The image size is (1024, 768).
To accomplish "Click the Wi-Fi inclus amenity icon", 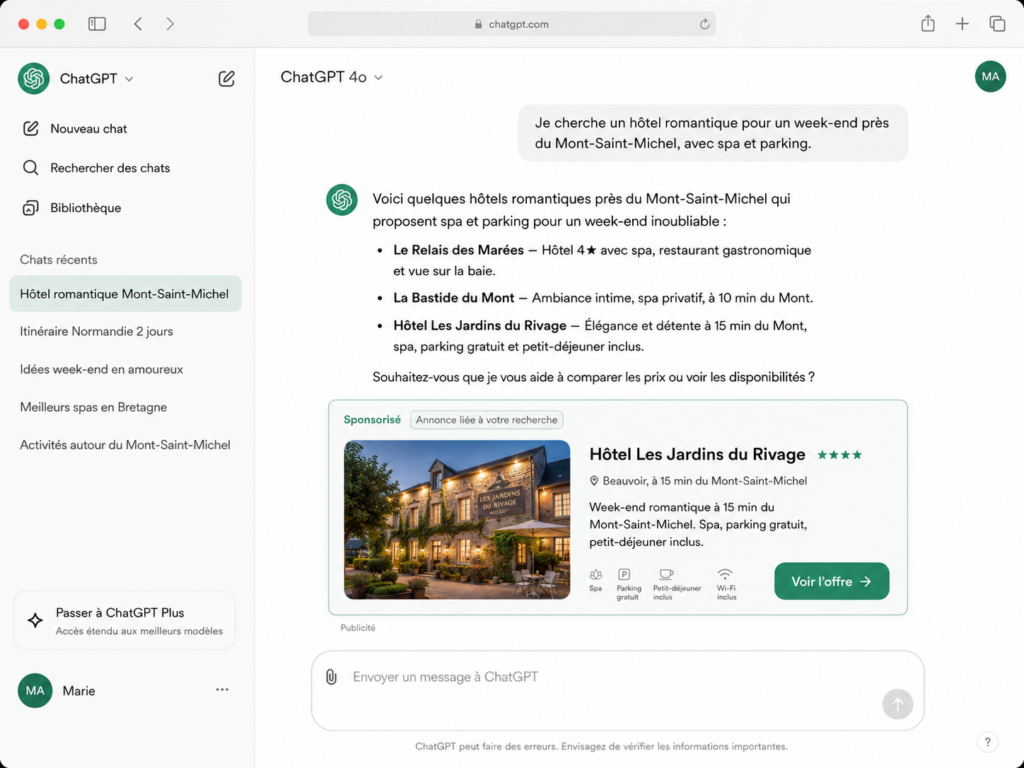I will [725, 574].
